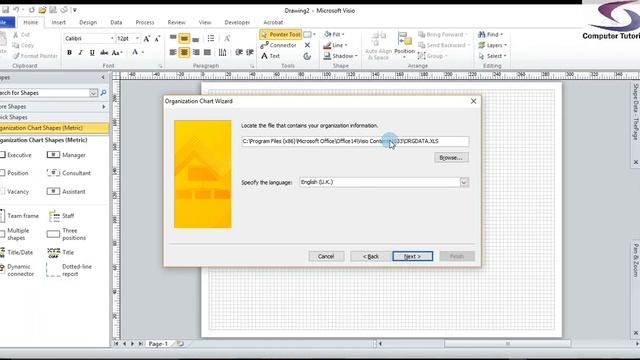Click the search magnifier for shapes
Viewport: 640px width, 360px height.
tap(103, 93)
